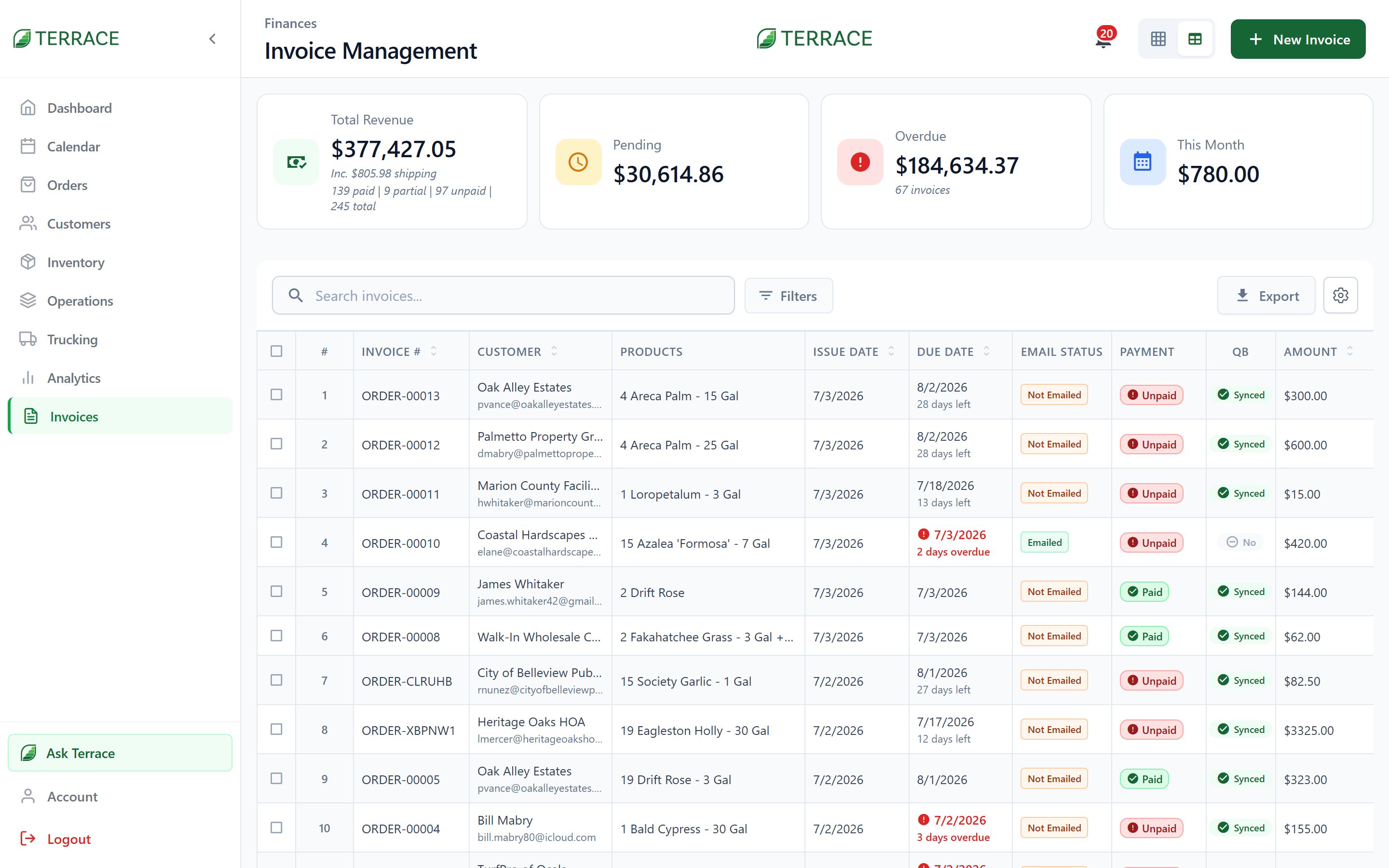This screenshot has width=1389, height=868.
Task: Click the This Month calendar icon
Action: (1142, 162)
